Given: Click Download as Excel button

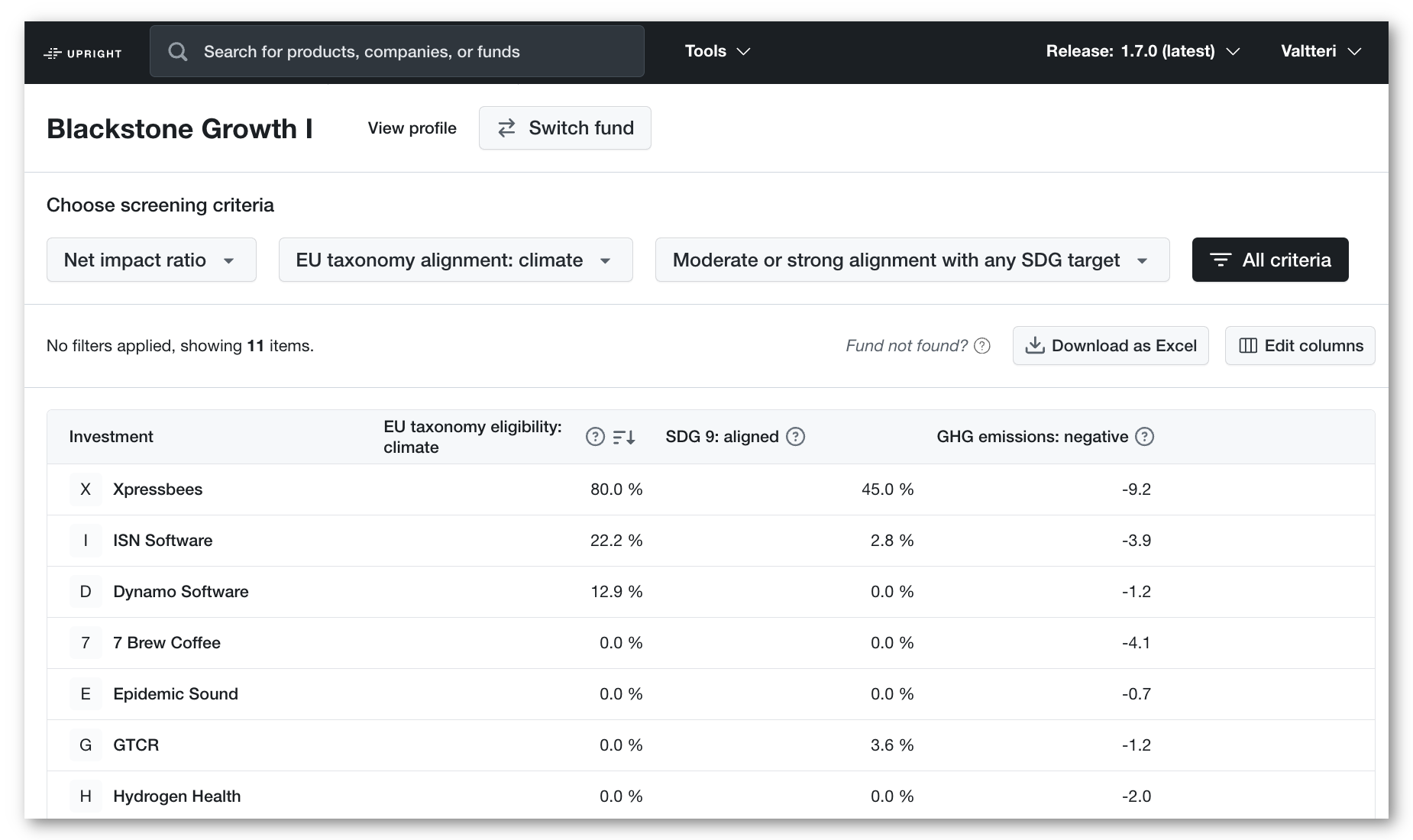Looking at the screenshot, I should coord(1111,346).
